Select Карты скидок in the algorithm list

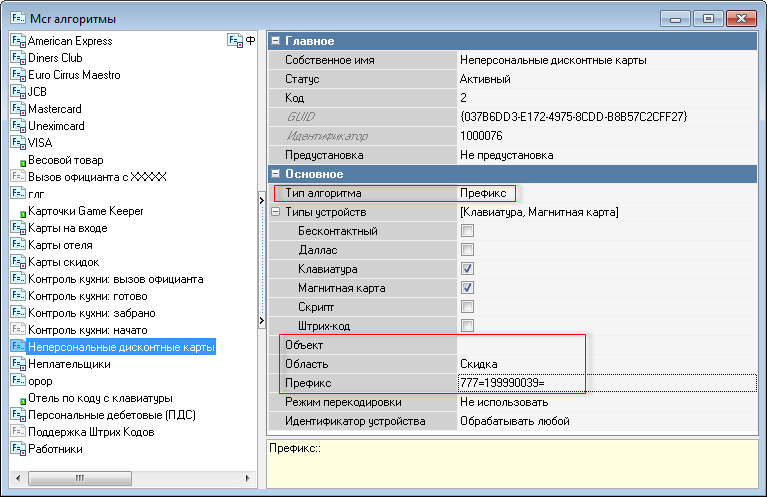point(63,262)
